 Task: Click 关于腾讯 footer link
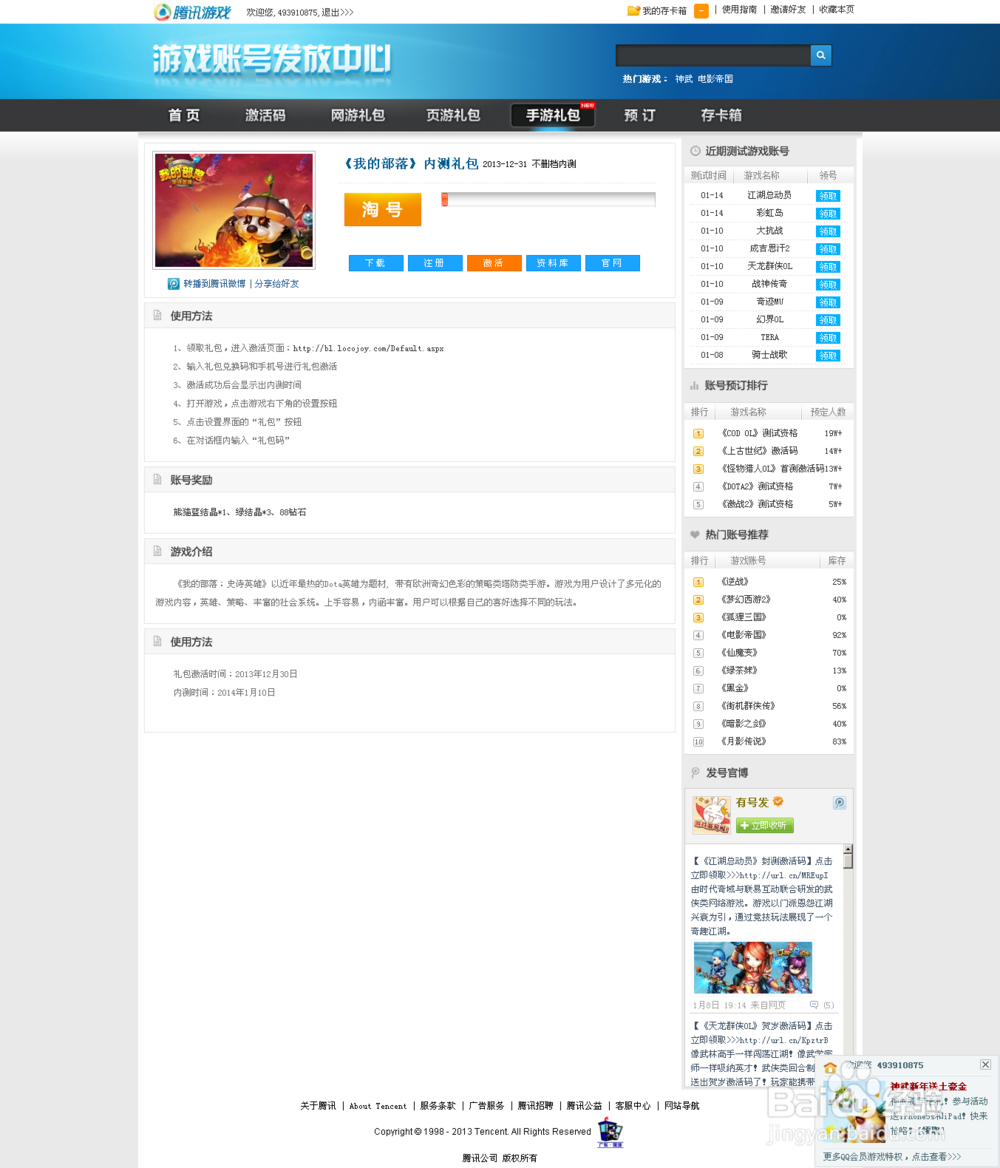click(318, 1106)
